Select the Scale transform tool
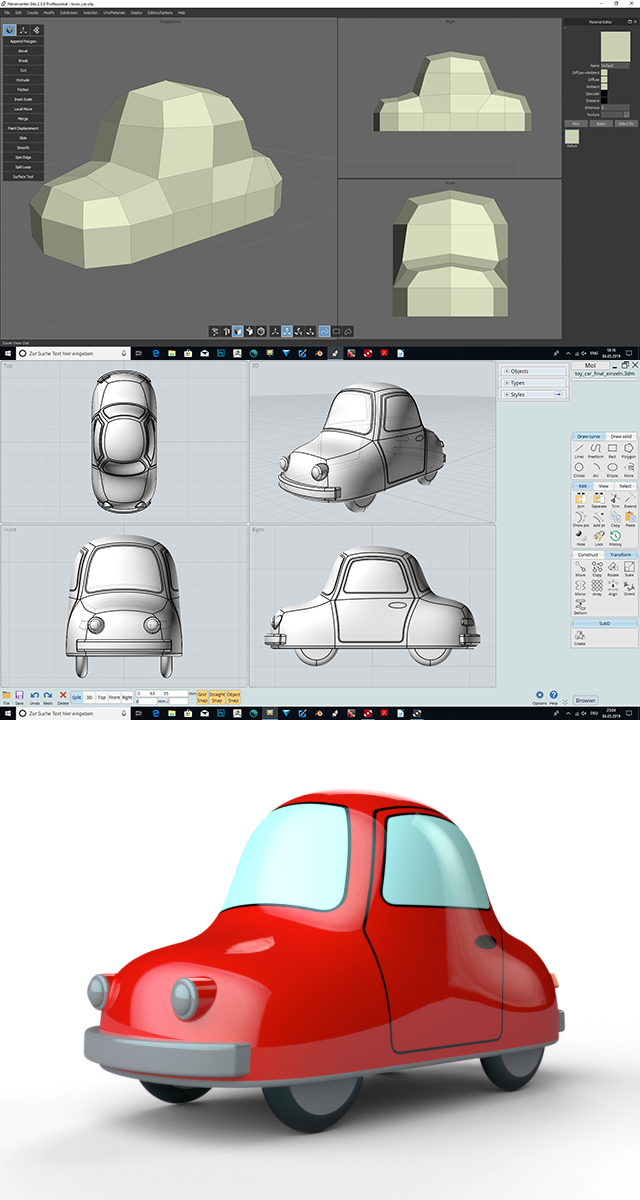The height and width of the screenshot is (1200, 640). point(629,569)
